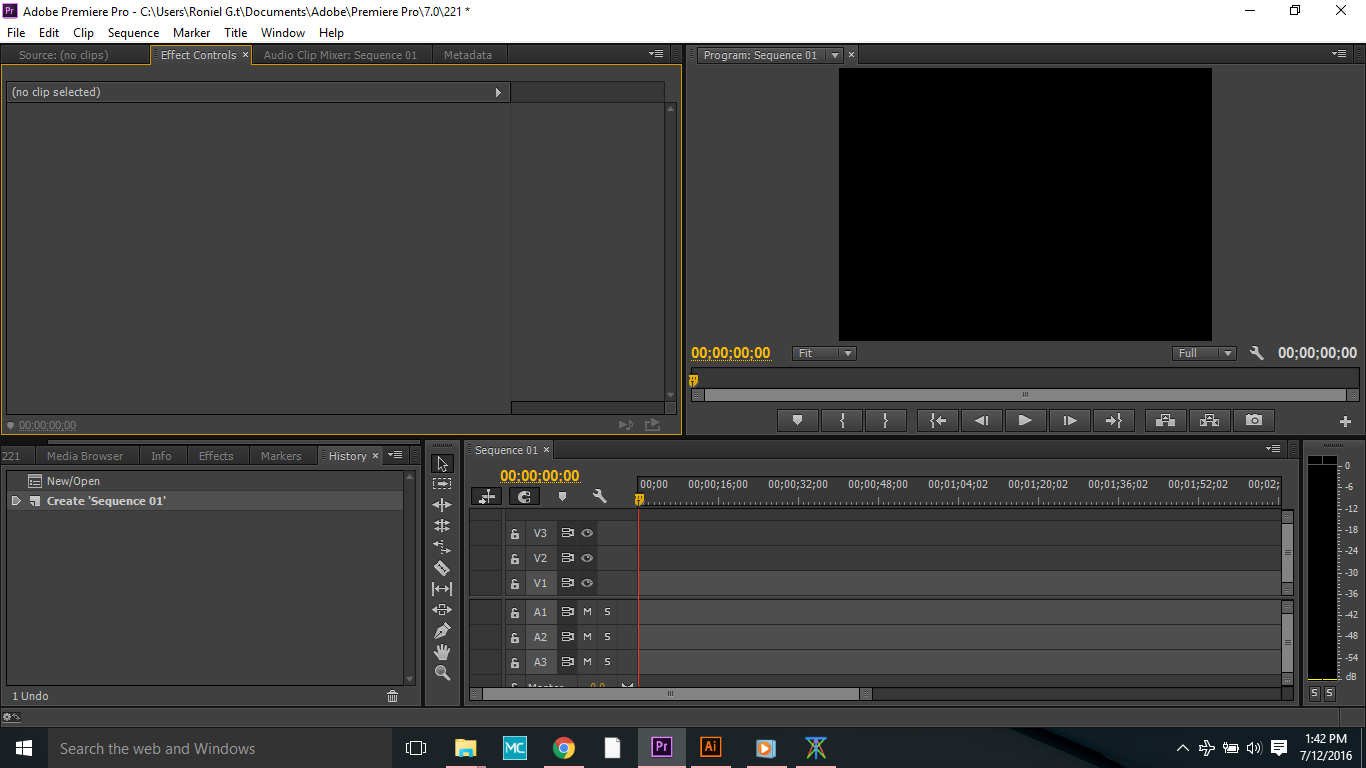Step back one frame
Screen dimensions: 1366x768
pos(981,421)
